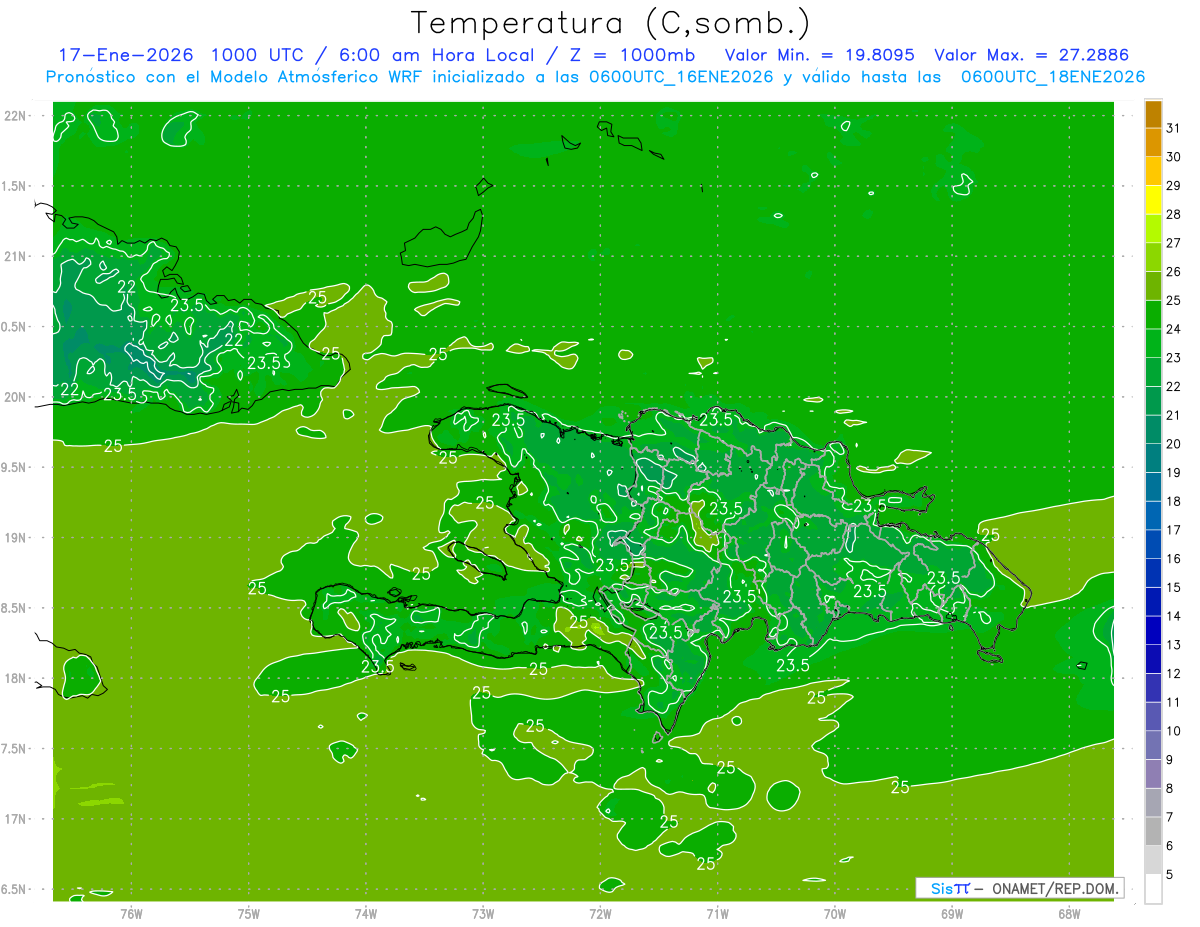Click legend value "16" on color scale

click(1174, 559)
